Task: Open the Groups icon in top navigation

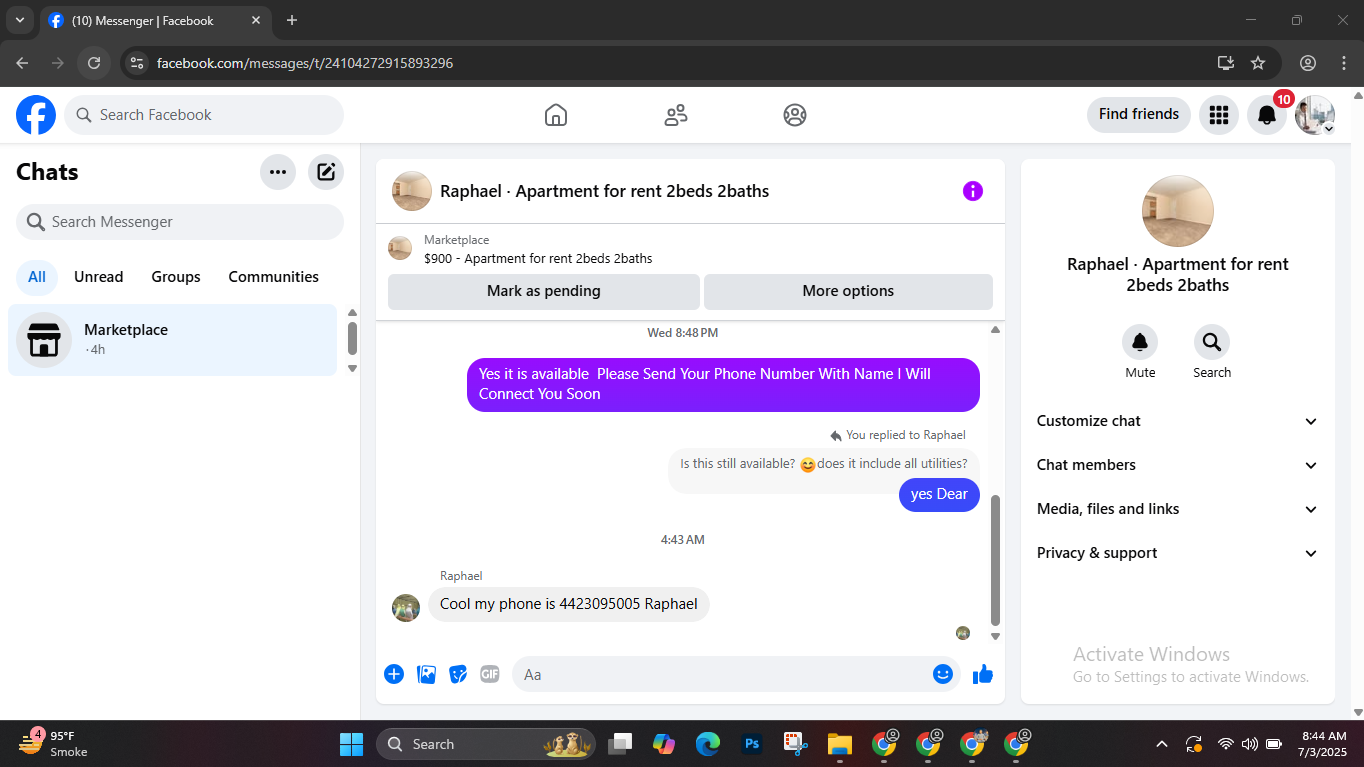Action: [795, 115]
